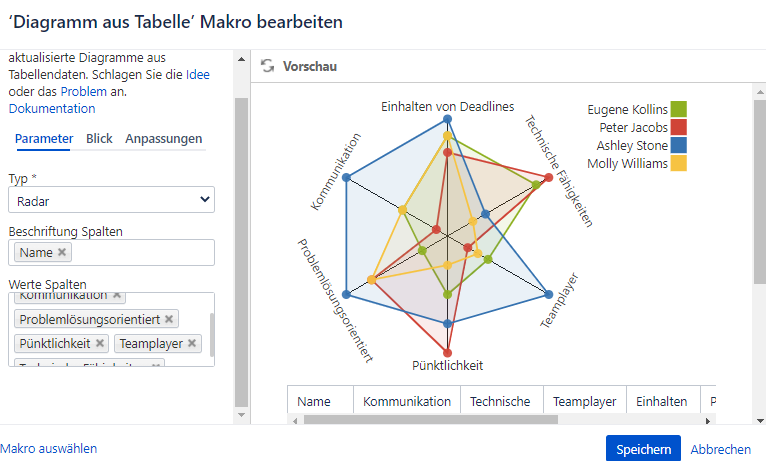Click left arrow of table horizontal scrollbar
Image resolution: width=766 pixels, height=461 pixels.
tap(295, 420)
